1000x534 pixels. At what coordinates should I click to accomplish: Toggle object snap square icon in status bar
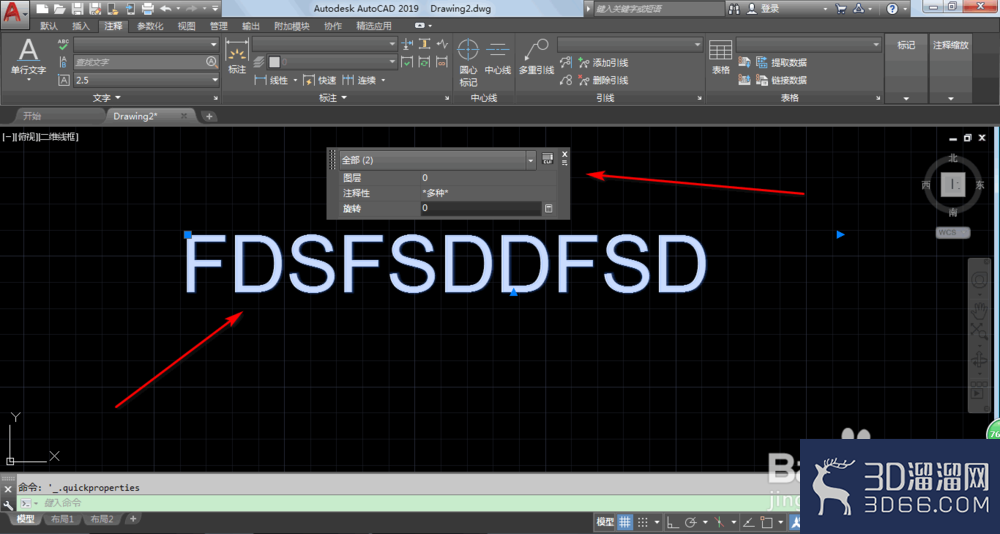pos(767,522)
